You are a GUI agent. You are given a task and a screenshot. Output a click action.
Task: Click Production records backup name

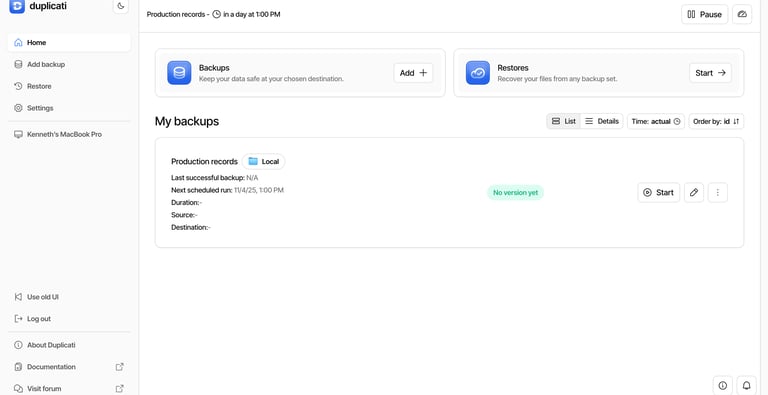pos(204,161)
